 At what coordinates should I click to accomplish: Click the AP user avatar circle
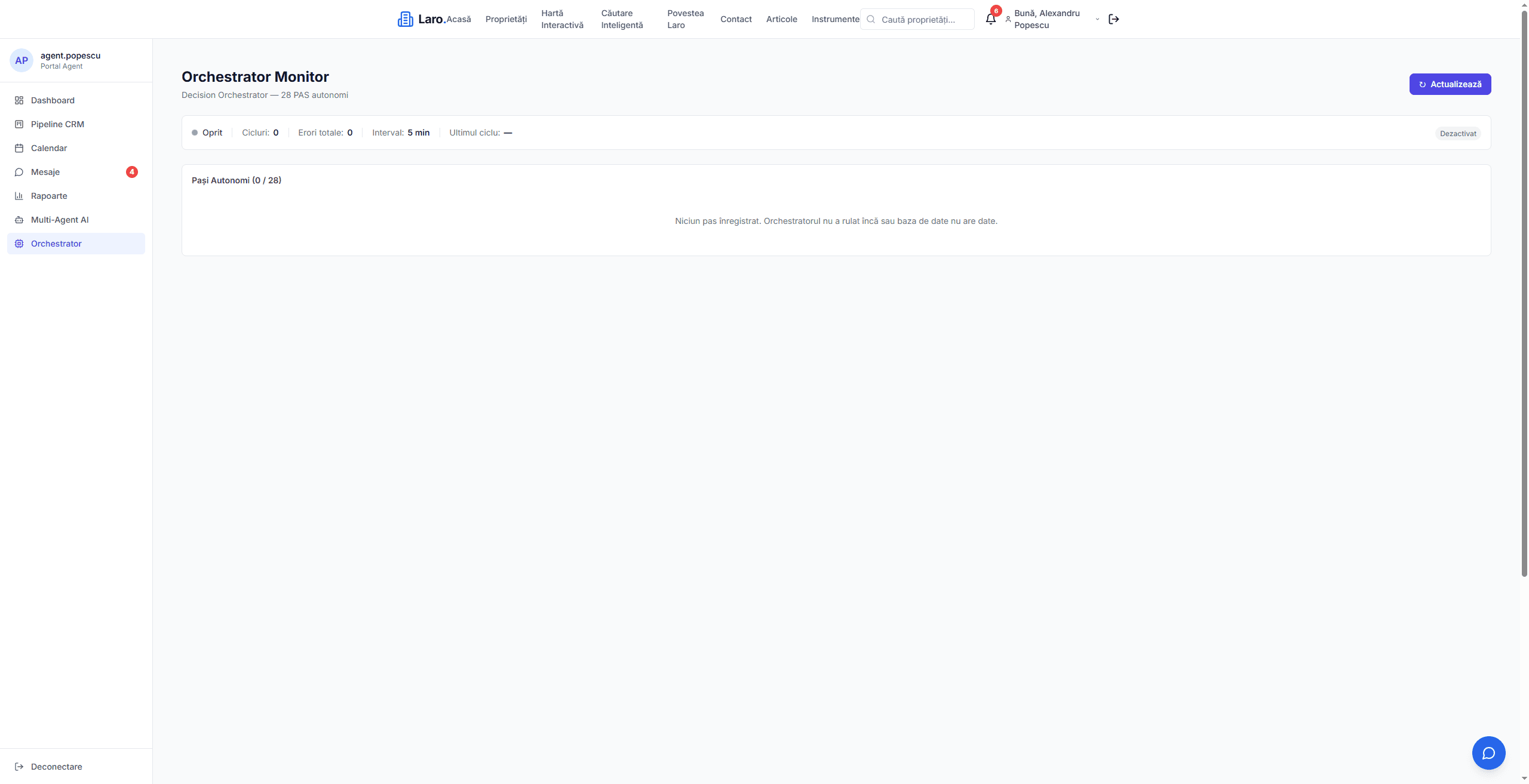(x=22, y=60)
